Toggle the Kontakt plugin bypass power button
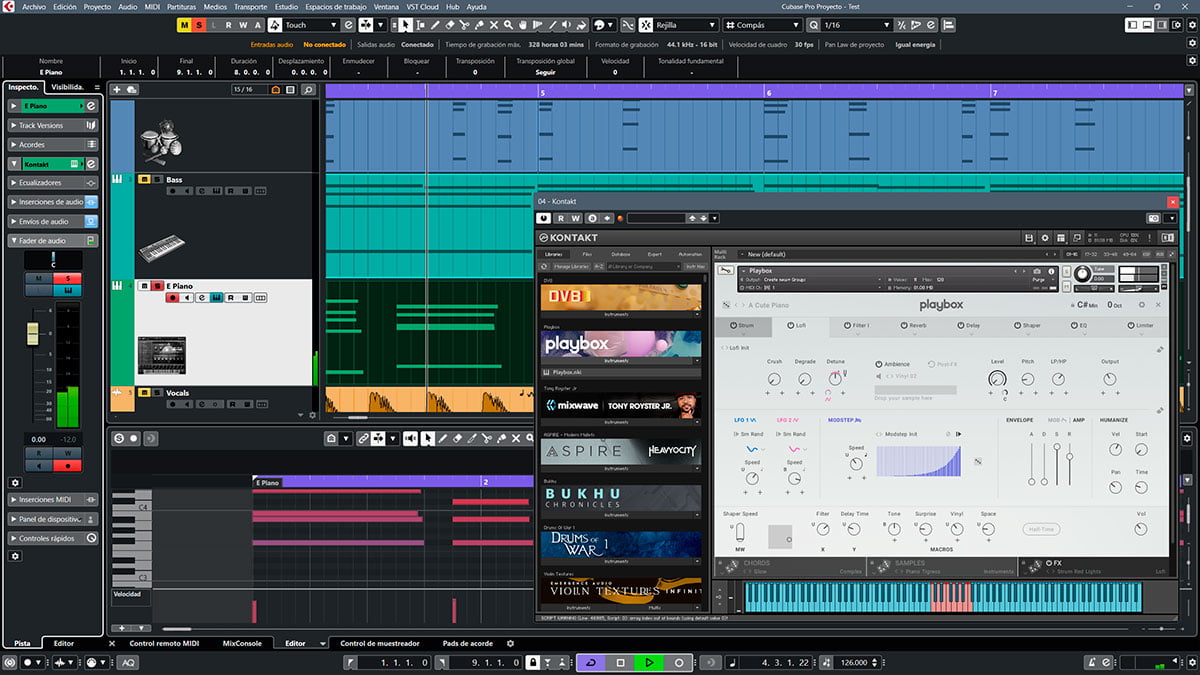1200x675 pixels. click(x=545, y=218)
